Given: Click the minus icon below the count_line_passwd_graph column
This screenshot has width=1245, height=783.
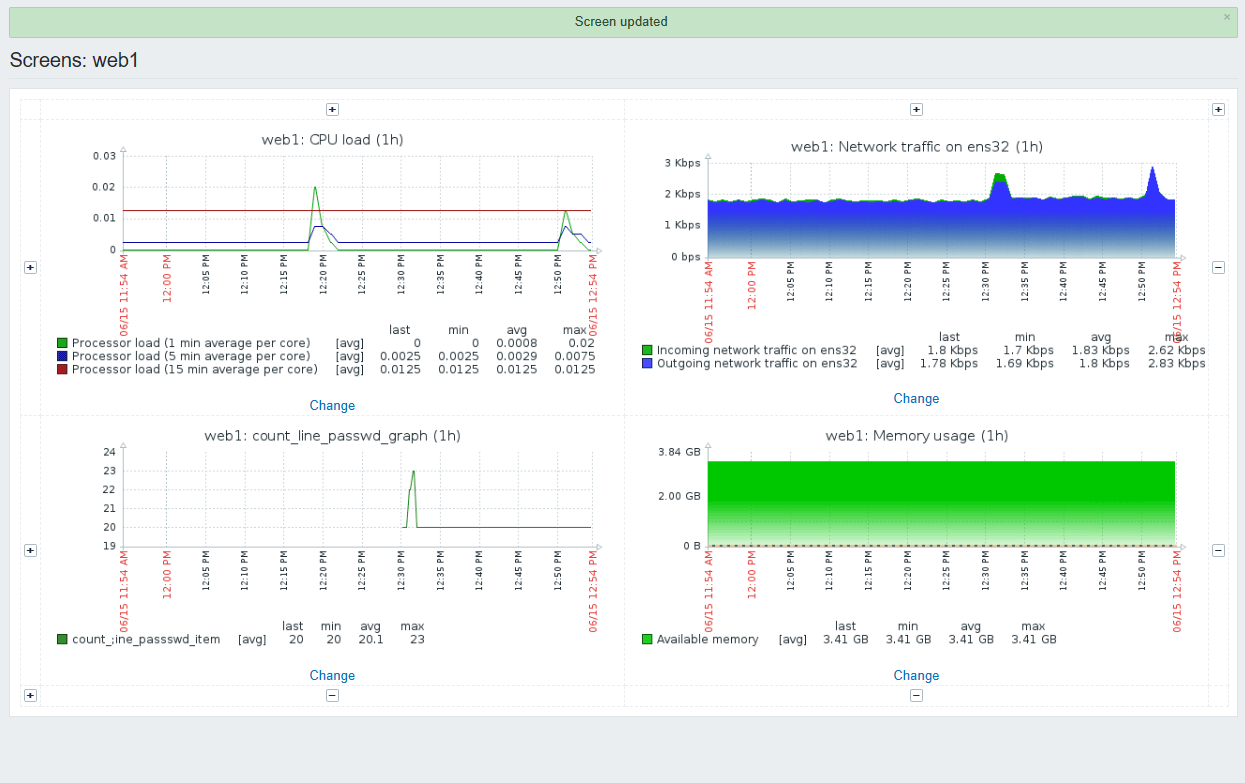Looking at the screenshot, I should (333, 695).
